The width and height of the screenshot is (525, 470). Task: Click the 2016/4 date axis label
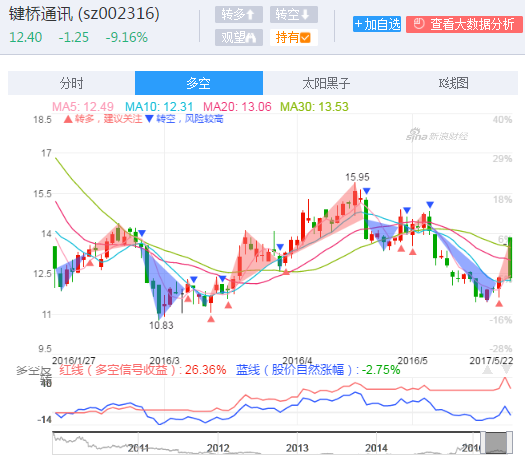coord(297,361)
